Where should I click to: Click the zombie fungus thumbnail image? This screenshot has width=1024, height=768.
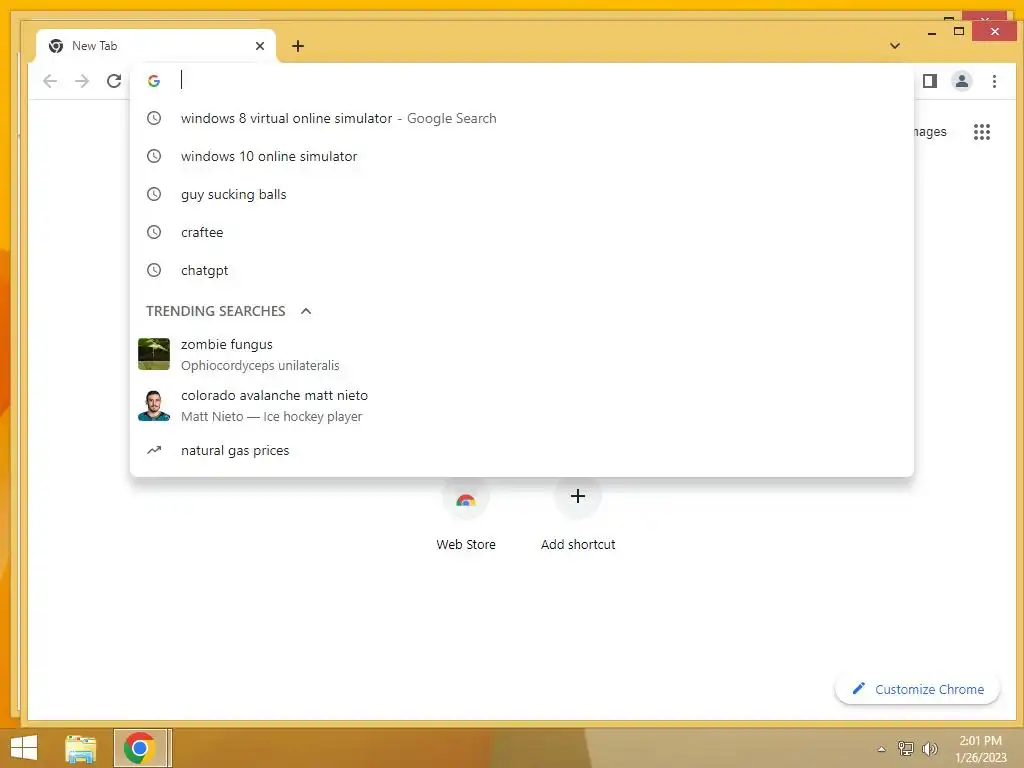[154, 354]
